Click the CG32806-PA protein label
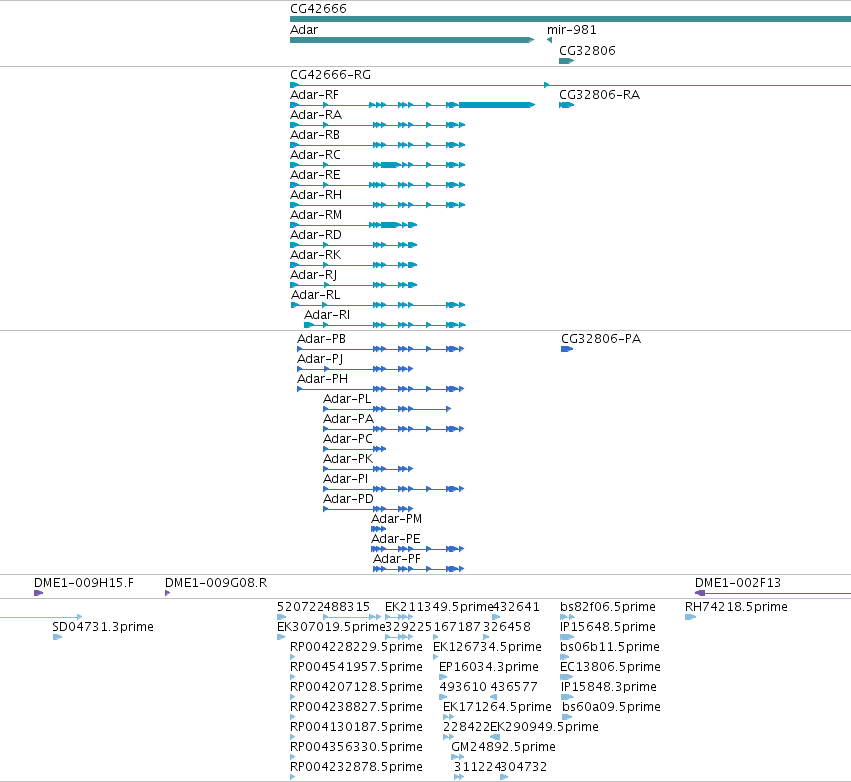Screen dimensions: 851x782 click(x=601, y=339)
